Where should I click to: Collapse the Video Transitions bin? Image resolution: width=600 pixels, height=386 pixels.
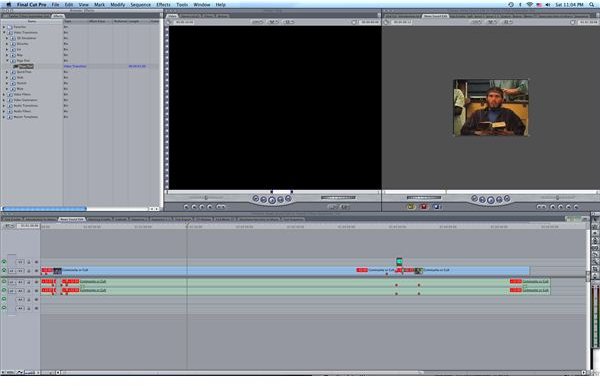(4, 33)
